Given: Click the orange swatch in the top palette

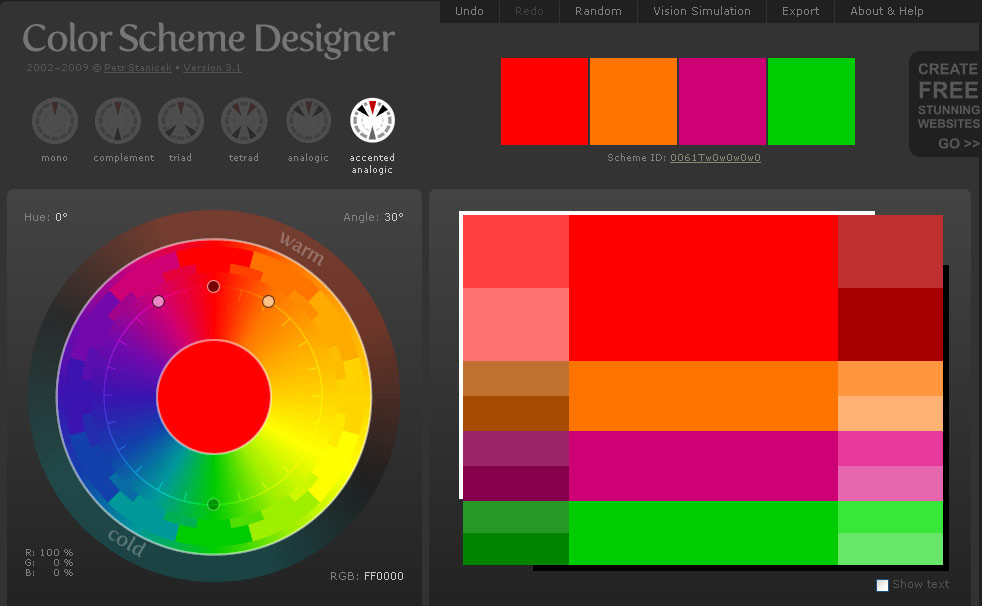Looking at the screenshot, I should [x=633, y=100].
